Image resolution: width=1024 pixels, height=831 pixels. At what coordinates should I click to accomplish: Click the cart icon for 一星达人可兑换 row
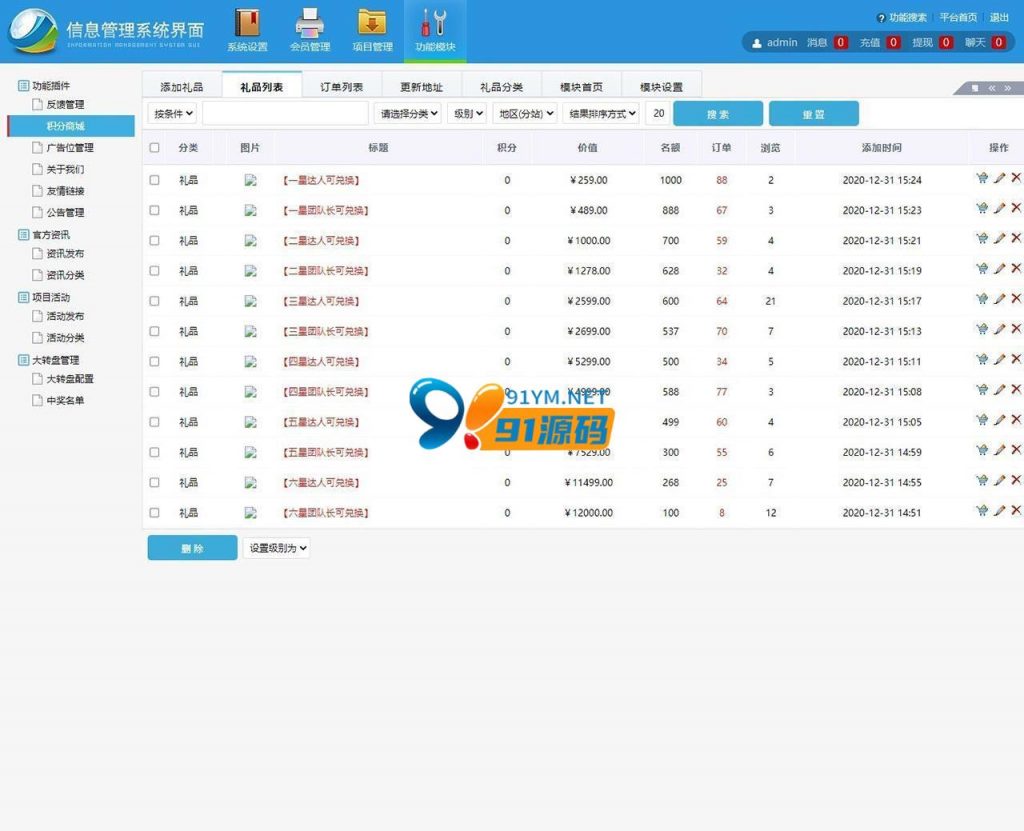pyautogui.click(x=982, y=178)
